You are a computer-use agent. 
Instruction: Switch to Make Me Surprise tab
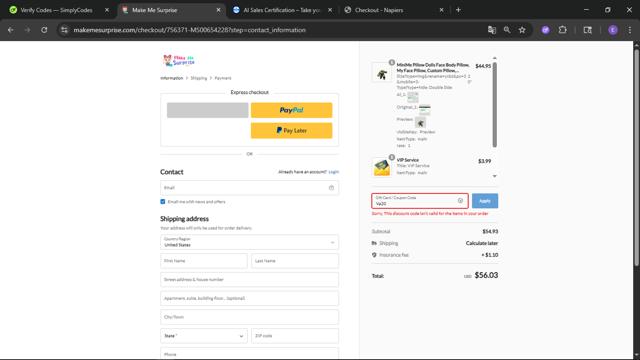coord(171,10)
